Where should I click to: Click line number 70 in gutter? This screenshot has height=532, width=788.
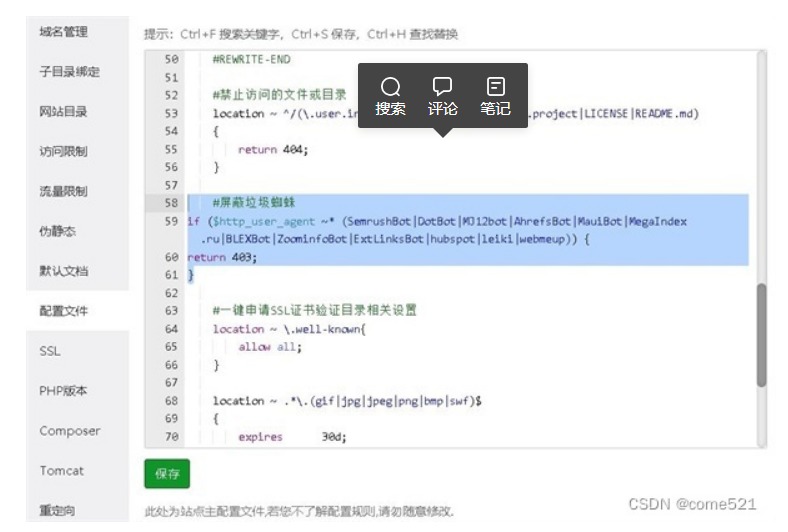[171, 437]
